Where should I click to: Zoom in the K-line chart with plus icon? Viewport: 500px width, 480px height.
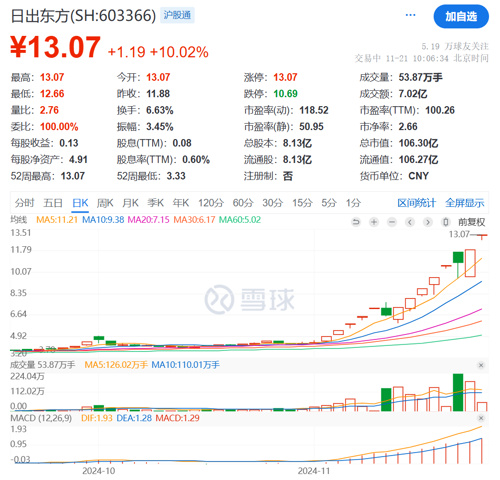tap(374, 222)
